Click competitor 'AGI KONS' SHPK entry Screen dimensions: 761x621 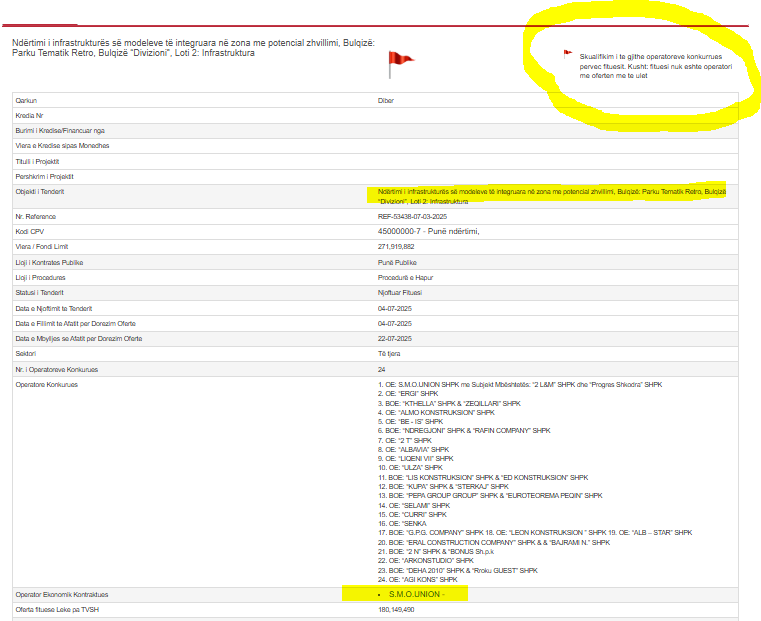[x=417, y=579]
